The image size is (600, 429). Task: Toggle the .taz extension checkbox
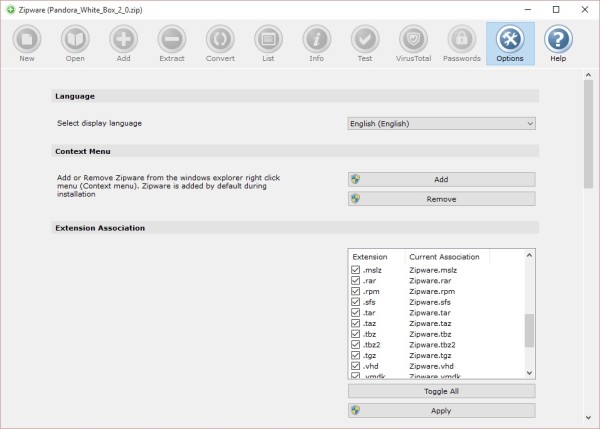tap(355, 323)
